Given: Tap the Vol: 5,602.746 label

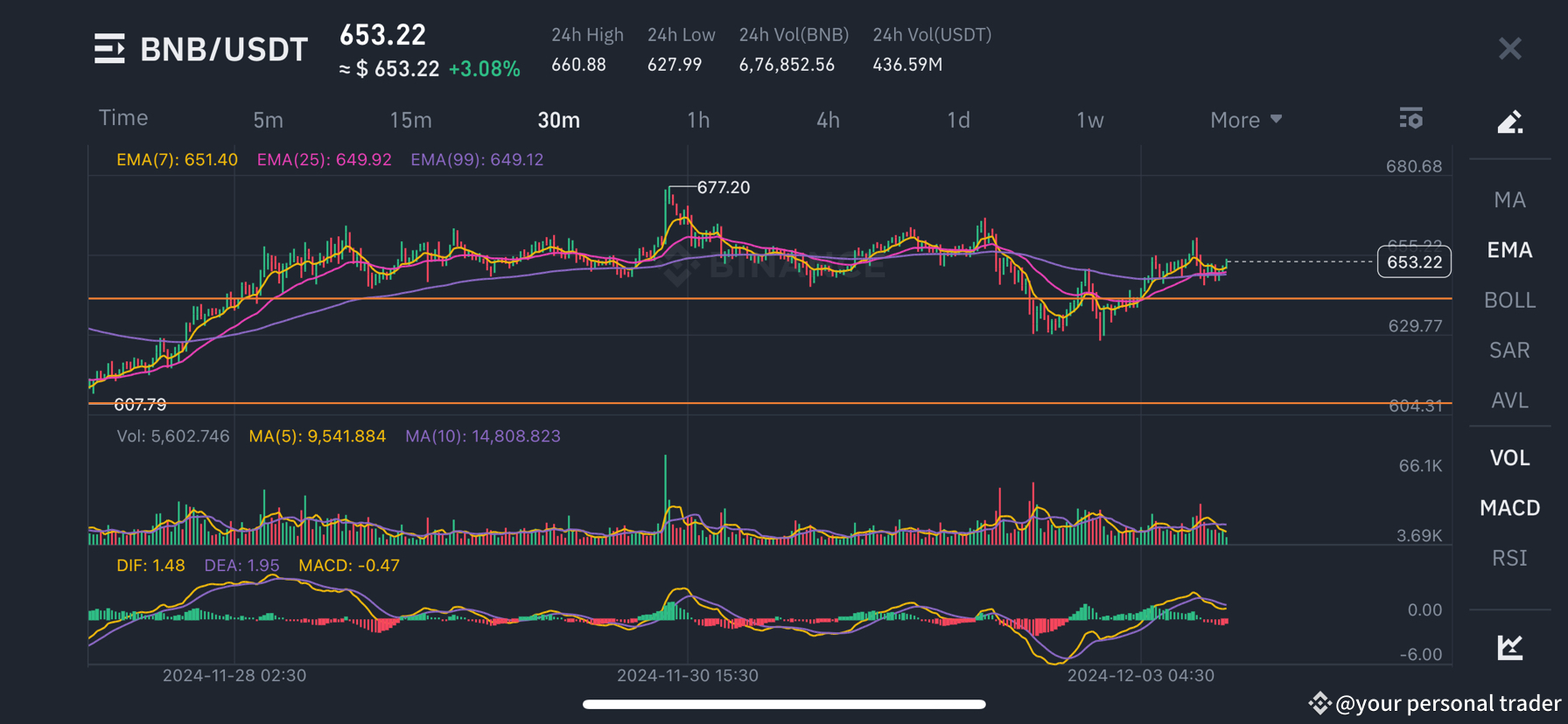Looking at the screenshot, I should (x=173, y=436).
